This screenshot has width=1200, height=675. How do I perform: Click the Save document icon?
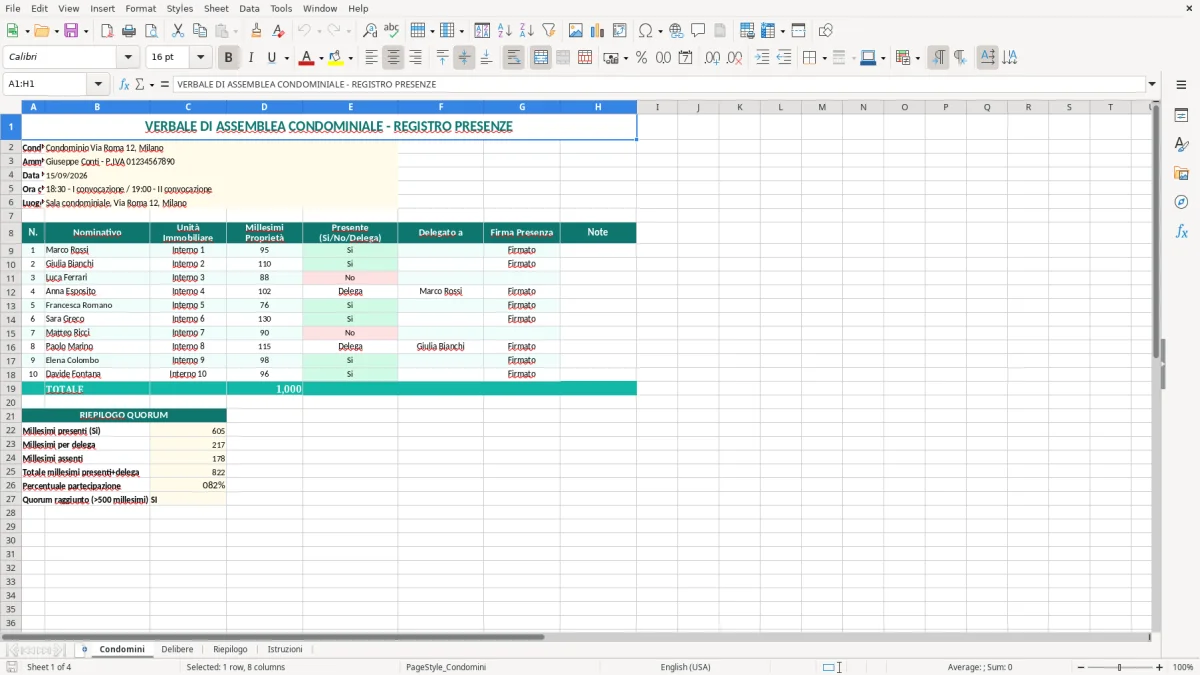click(x=70, y=31)
